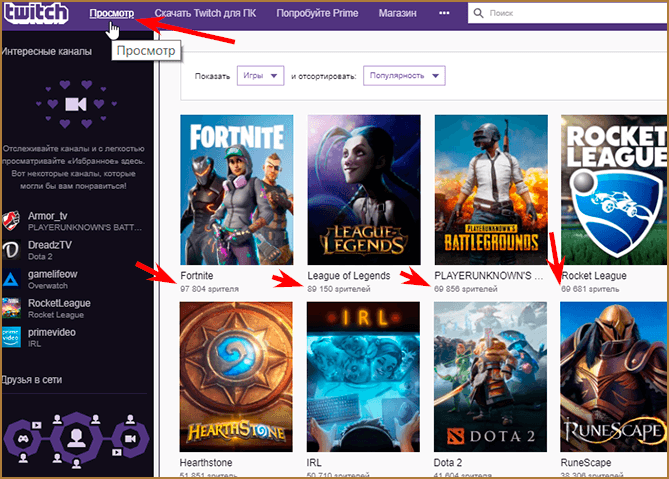This screenshot has height=479, width=669.
Task: Click 'Overwatch' under gamelifeow
Action: click(48, 285)
